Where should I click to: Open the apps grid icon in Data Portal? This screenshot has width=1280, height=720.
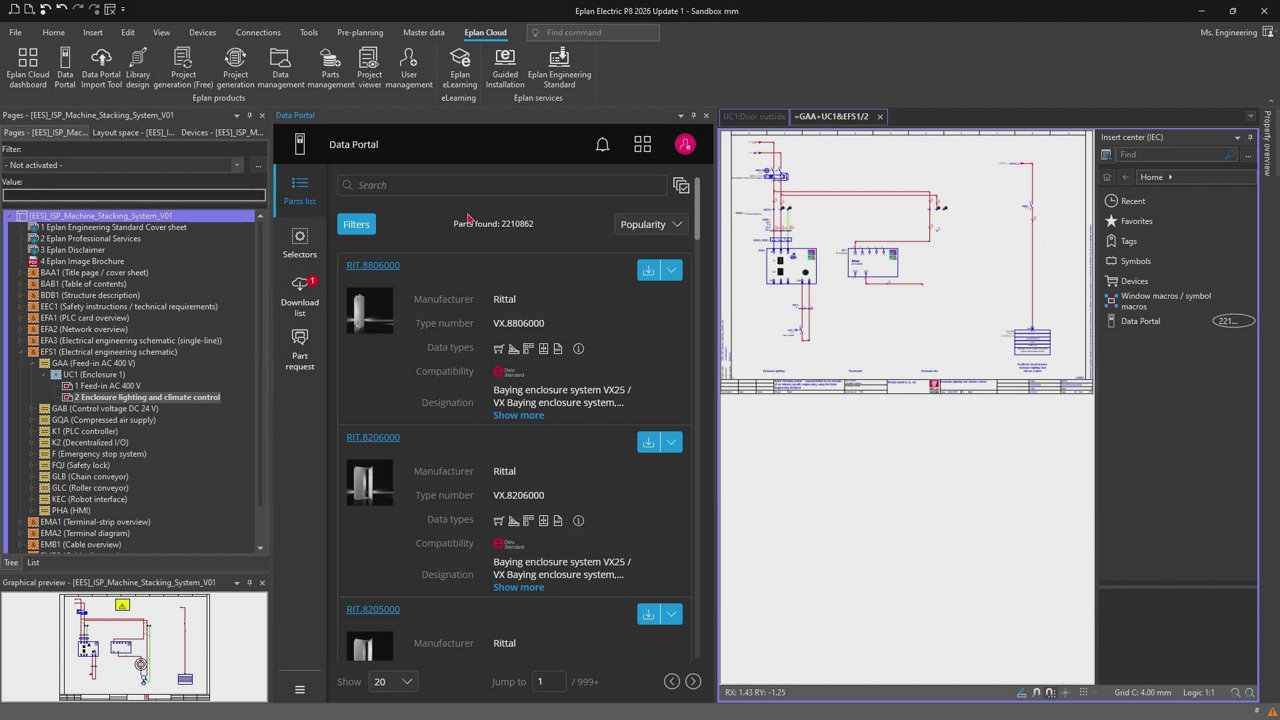tap(642, 145)
